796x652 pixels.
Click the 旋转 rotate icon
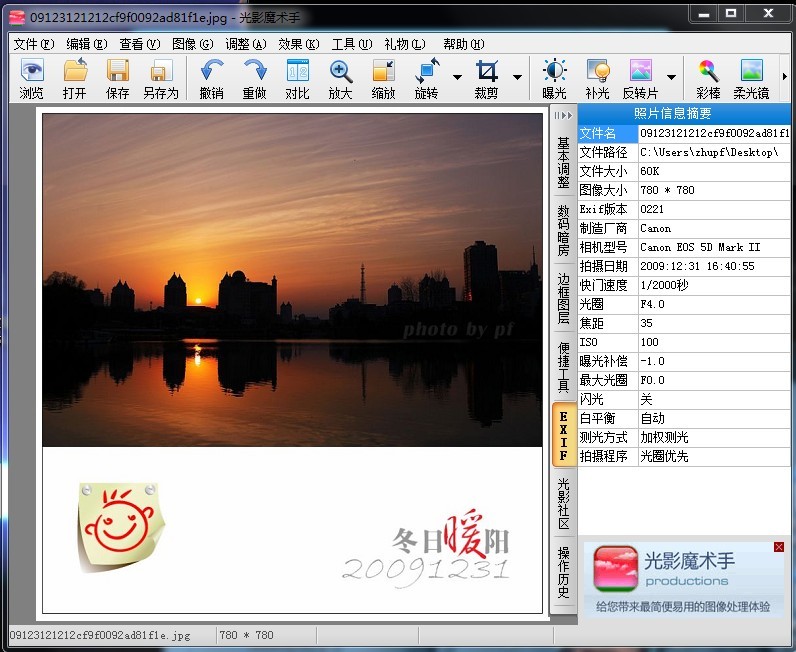tap(426, 70)
